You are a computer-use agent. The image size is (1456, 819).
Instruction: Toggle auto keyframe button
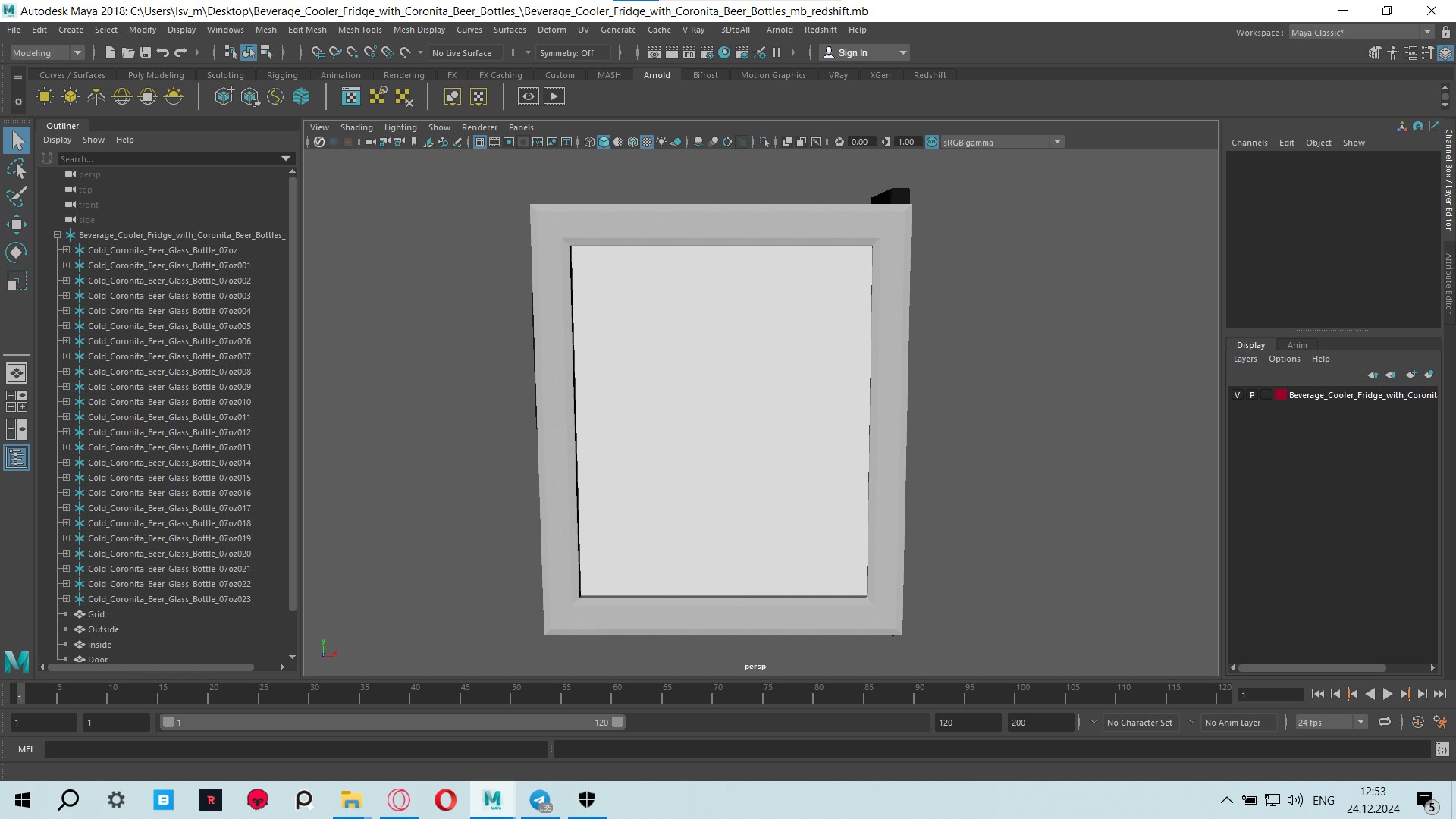click(x=1417, y=723)
